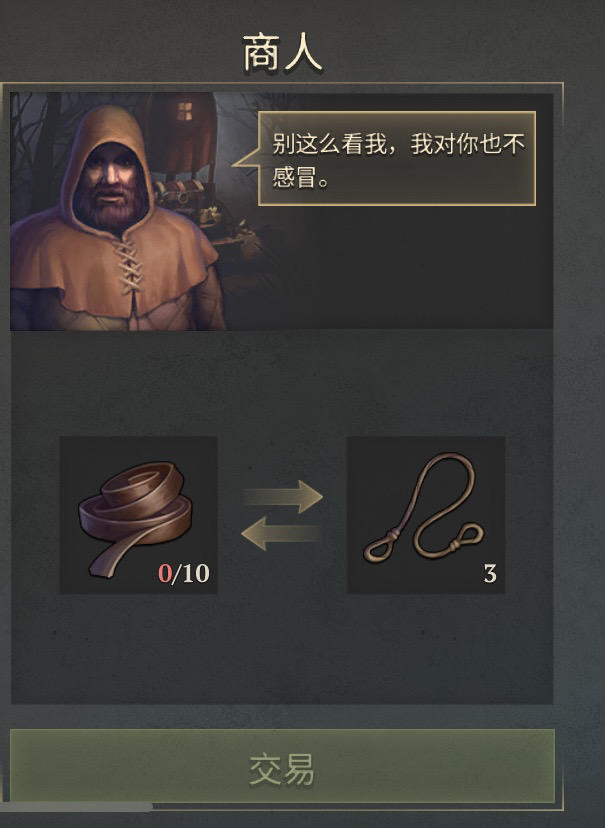605x828 pixels.
Task: Click the right-pointing exchange arrow
Action: pos(282,496)
